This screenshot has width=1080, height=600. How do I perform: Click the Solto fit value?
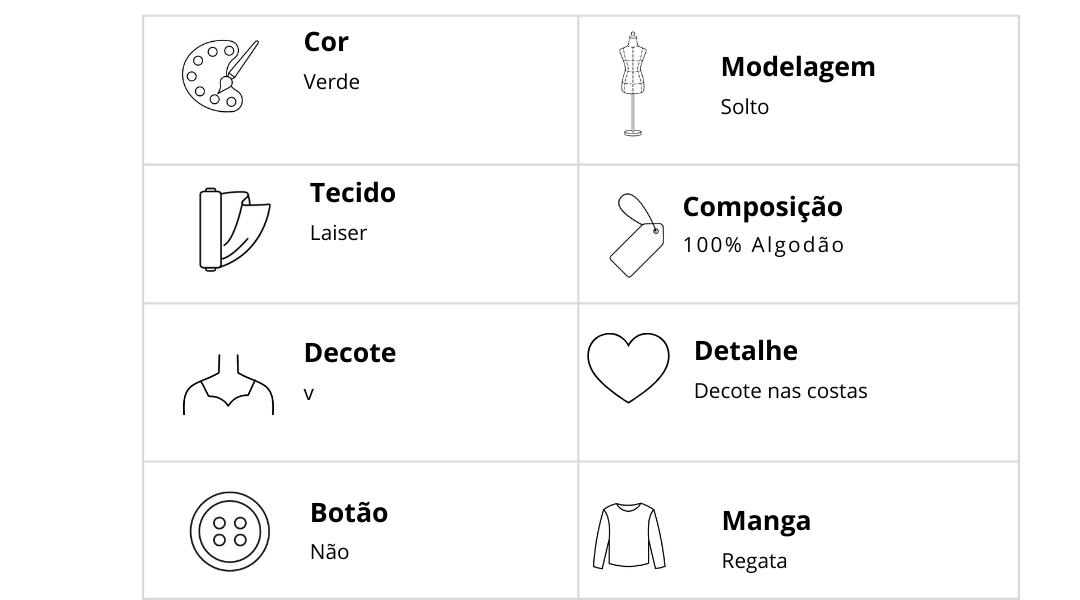coord(745,107)
